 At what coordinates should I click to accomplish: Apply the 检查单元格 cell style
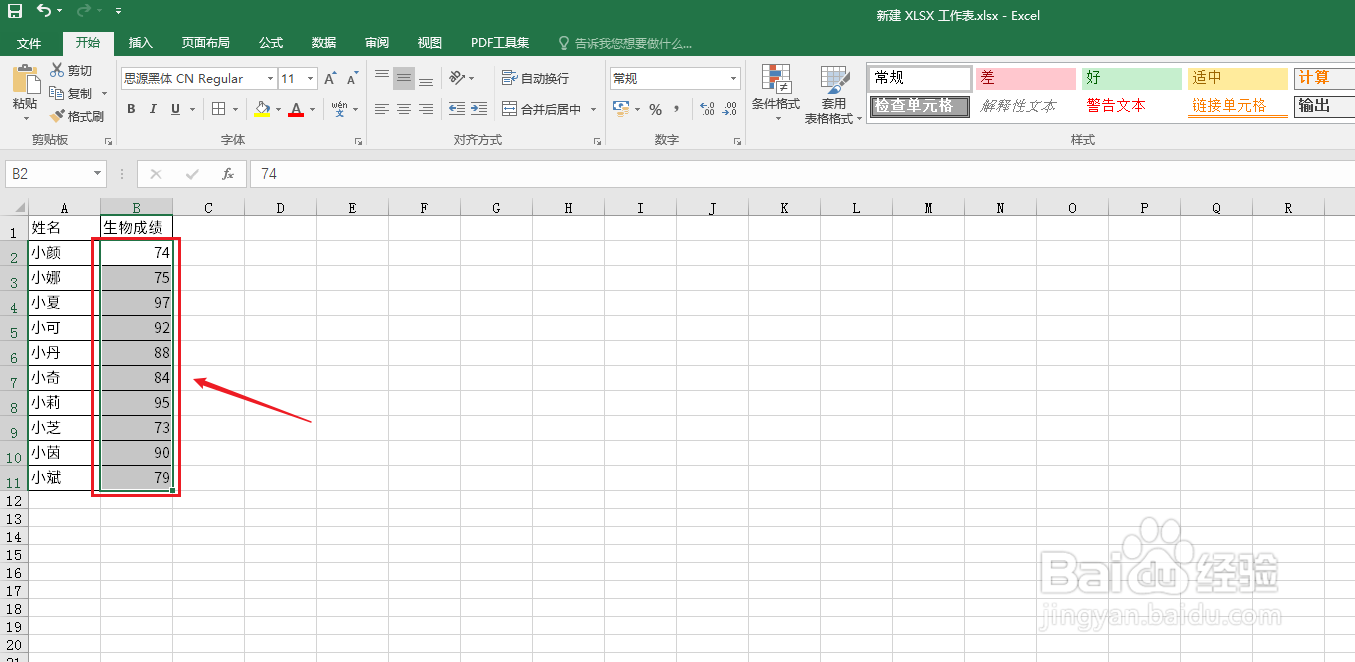click(x=920, y=106)
